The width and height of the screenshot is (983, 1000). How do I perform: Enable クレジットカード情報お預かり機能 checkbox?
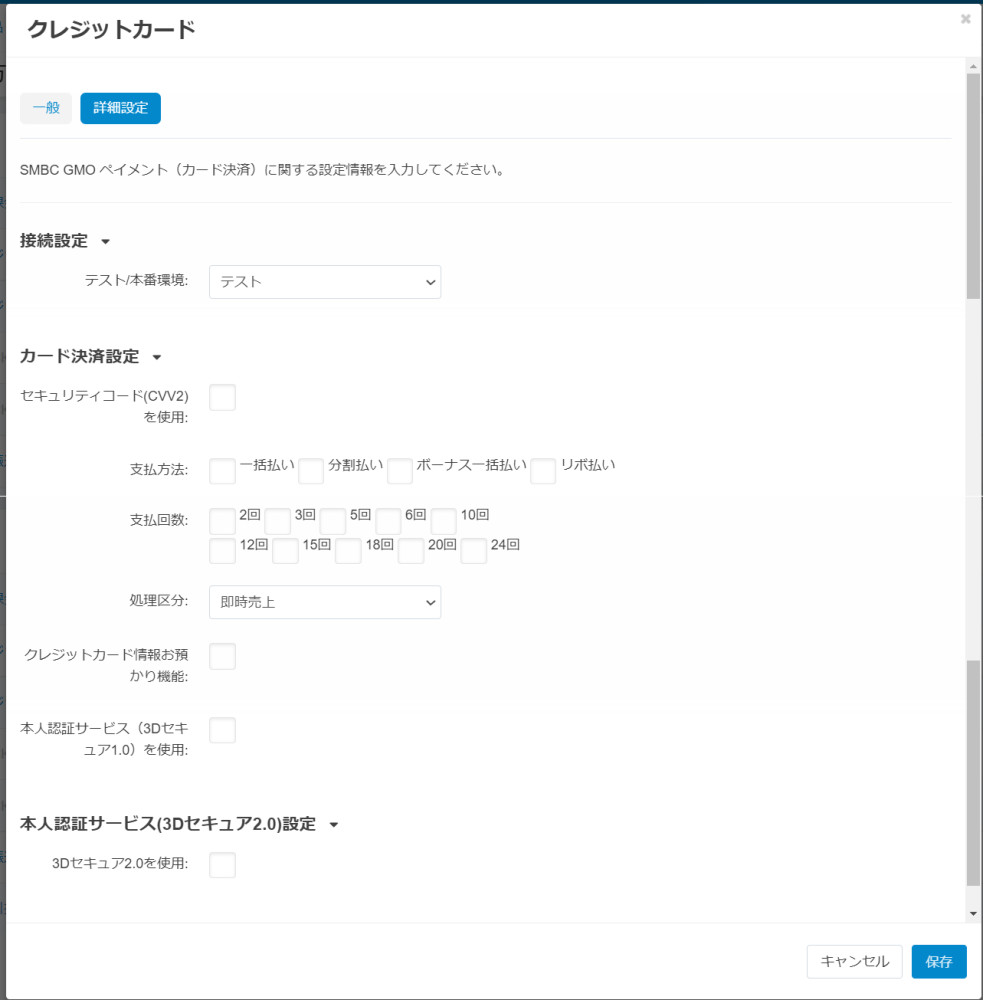tap(223, 656)
